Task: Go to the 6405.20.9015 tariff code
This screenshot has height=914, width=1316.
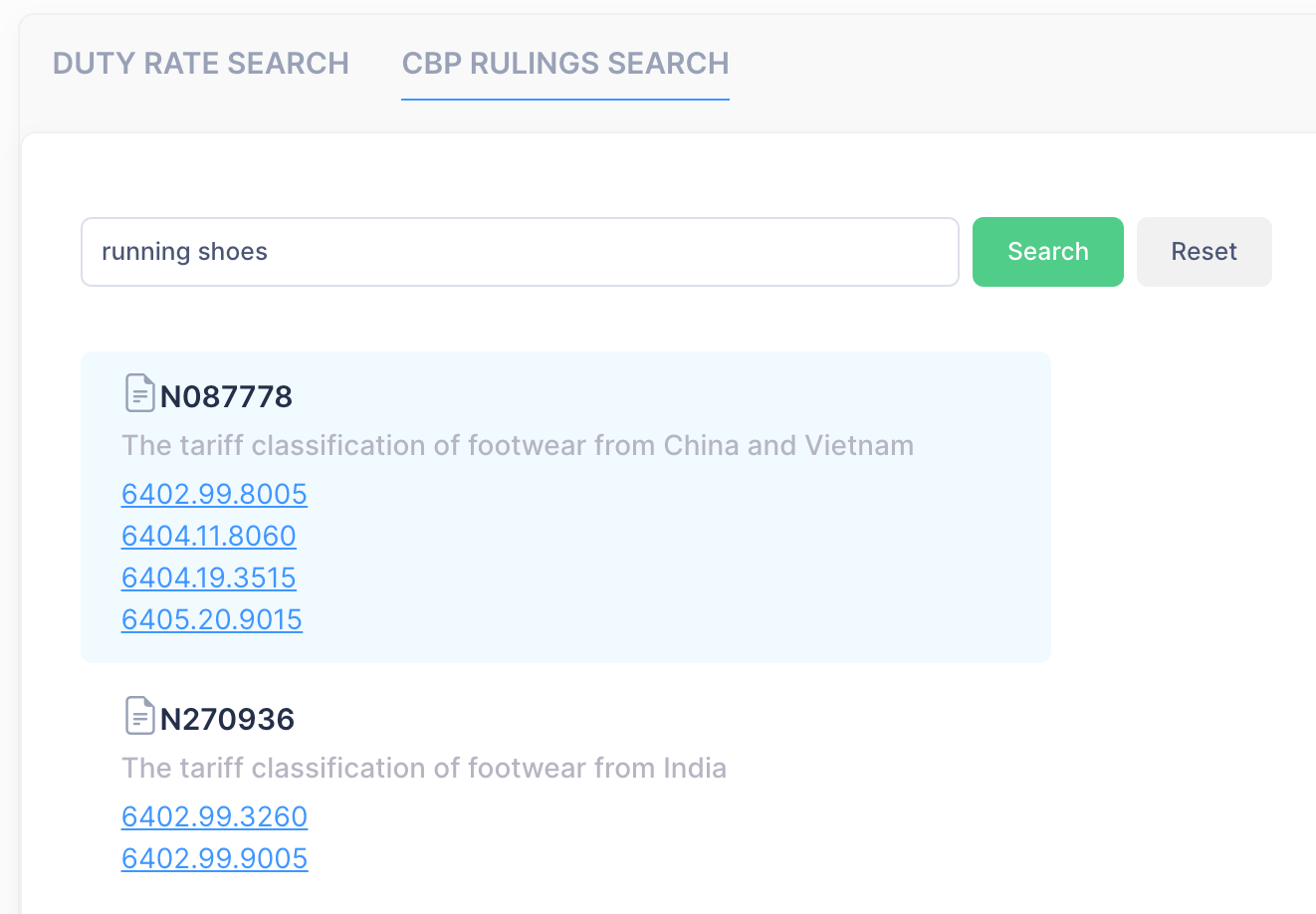Action: tap(212, 620)
